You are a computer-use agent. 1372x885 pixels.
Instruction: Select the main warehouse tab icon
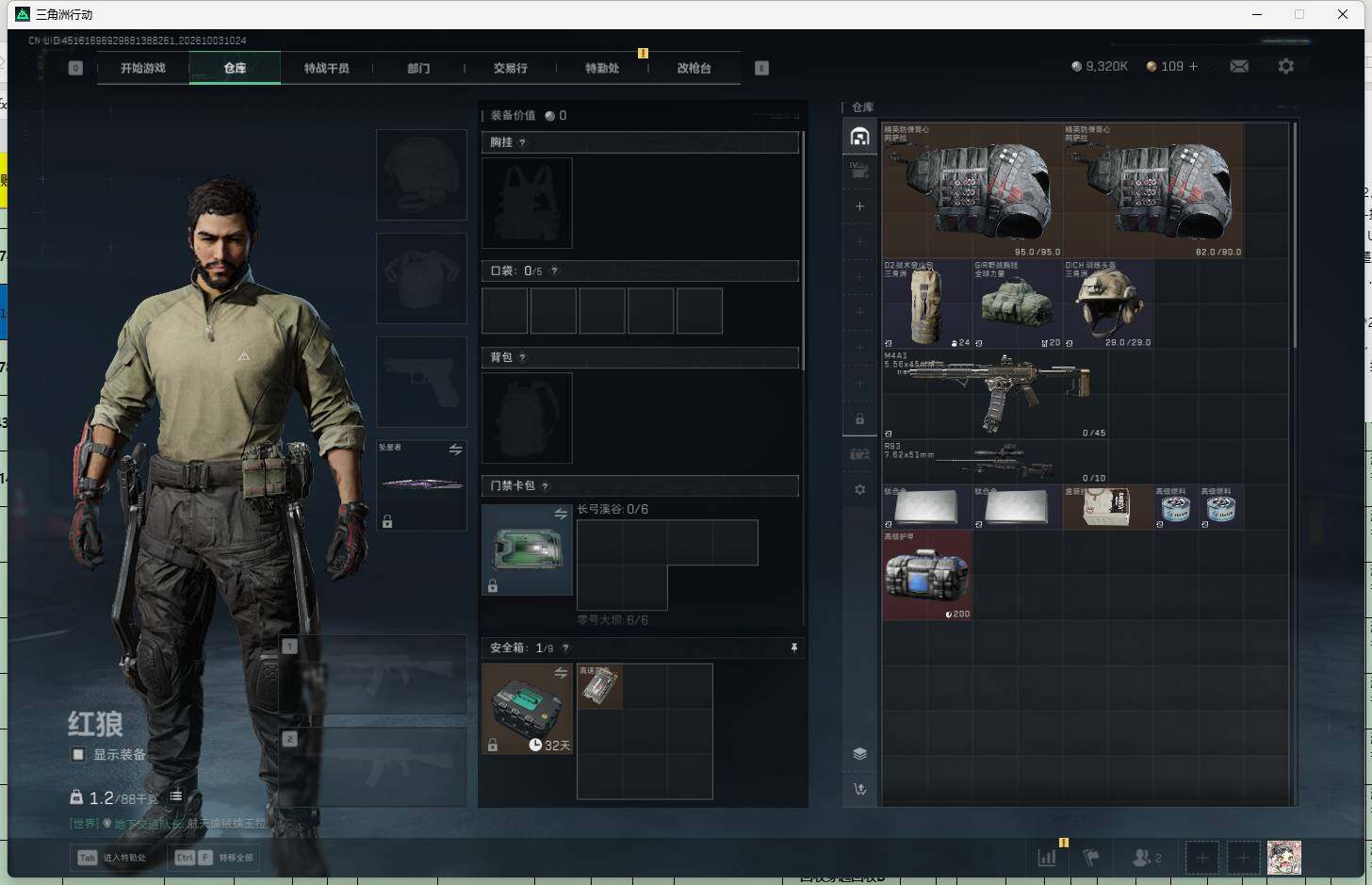coord(859,137)
